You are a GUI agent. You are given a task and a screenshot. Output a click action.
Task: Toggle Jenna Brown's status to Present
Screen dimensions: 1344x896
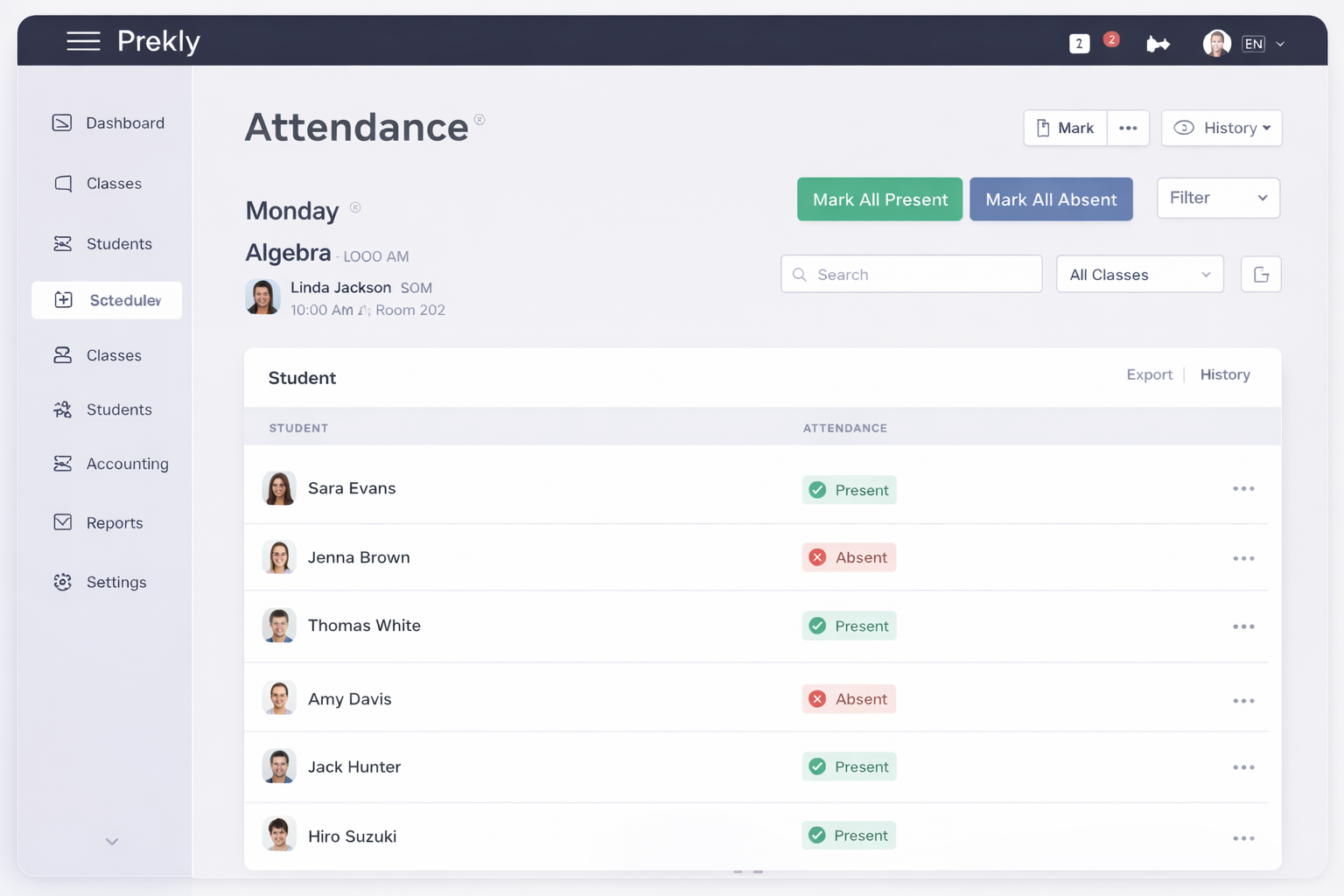849,557
